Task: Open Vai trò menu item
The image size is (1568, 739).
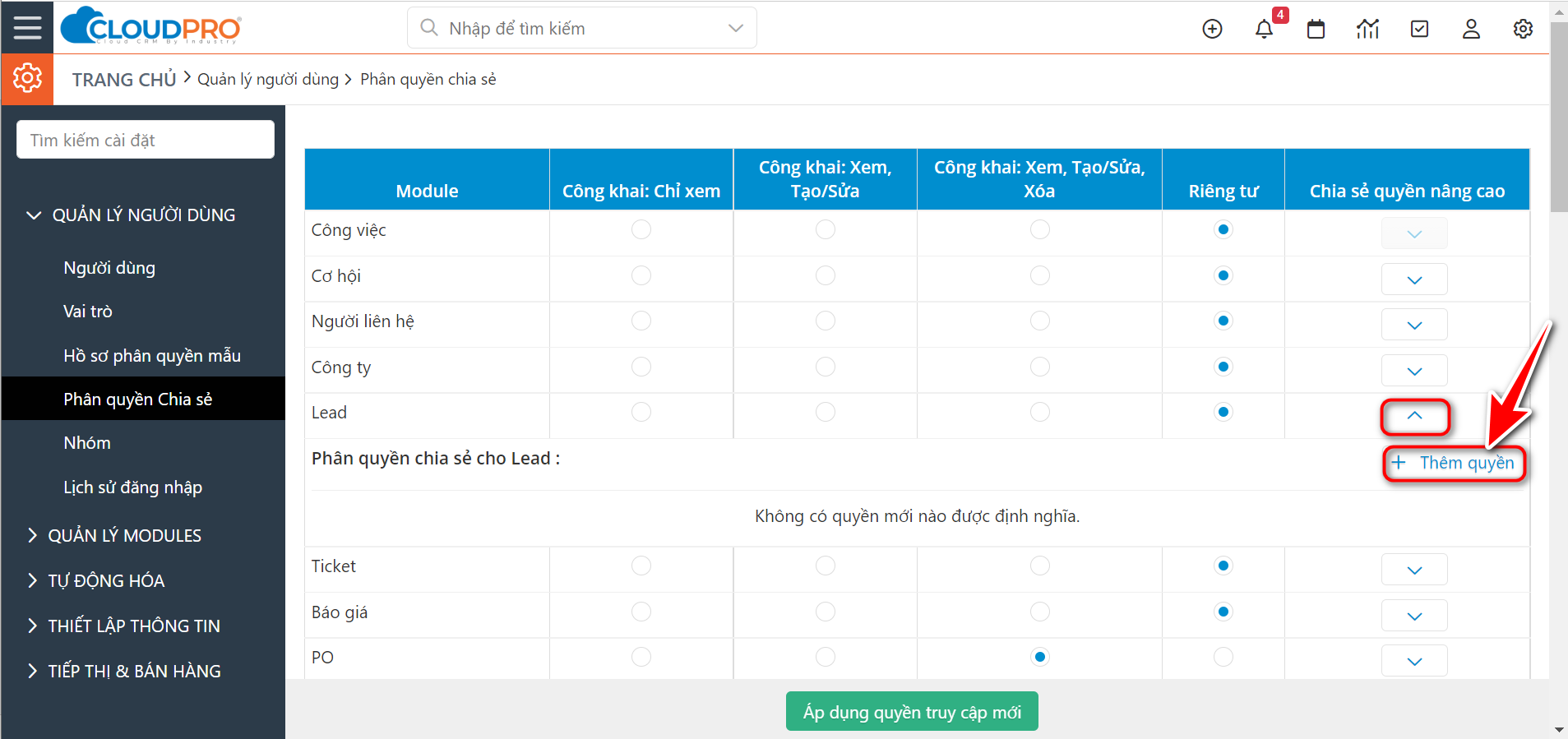Action: click(88, 312)
